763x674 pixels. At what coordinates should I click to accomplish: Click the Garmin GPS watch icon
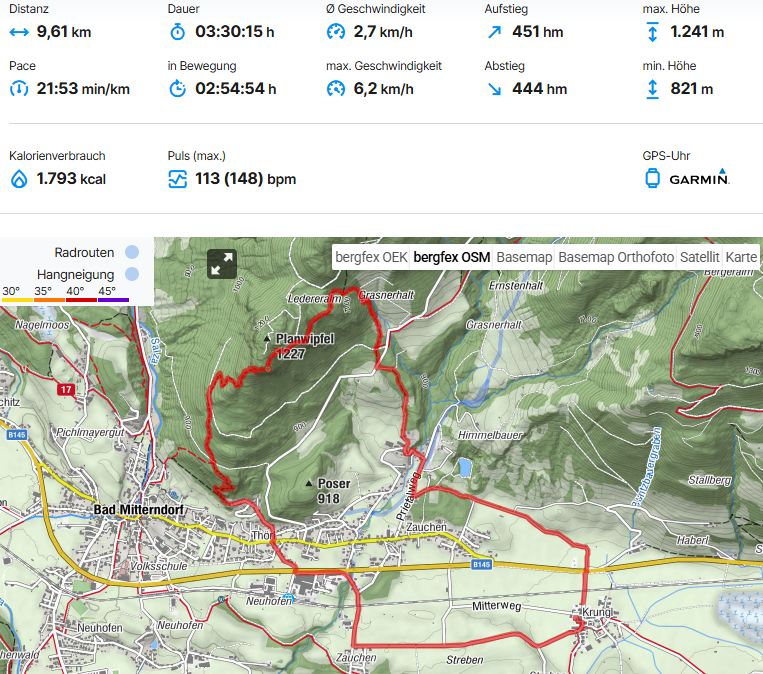[652, 179]
